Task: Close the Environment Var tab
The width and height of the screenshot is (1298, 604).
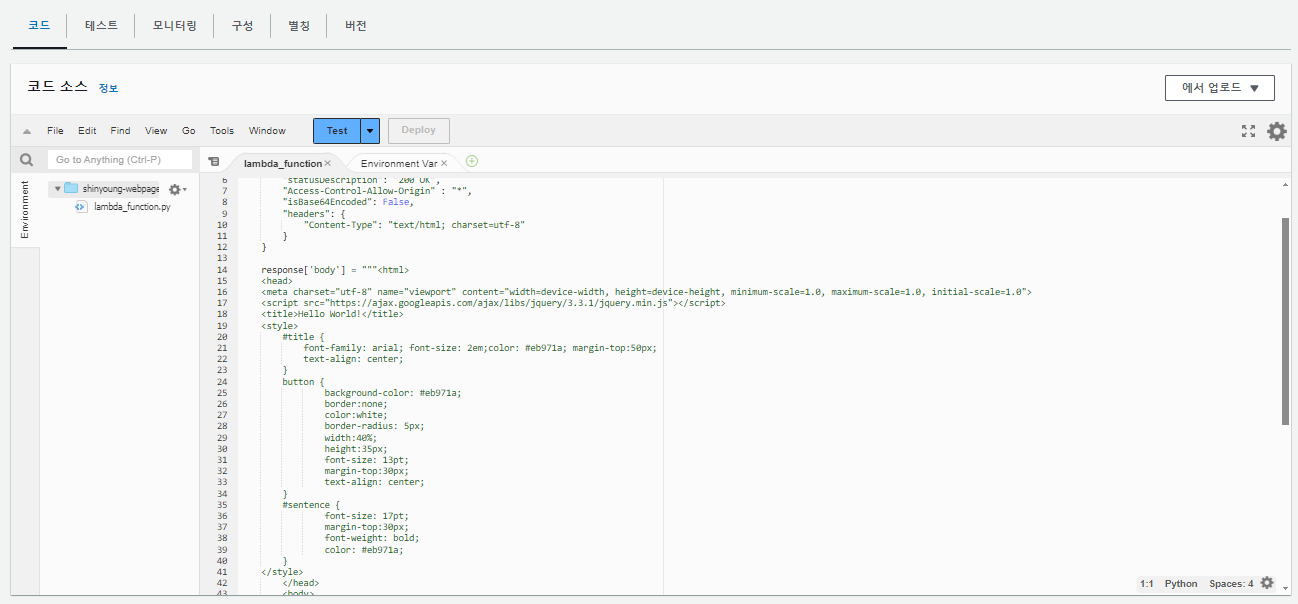Action: point(444,163)
